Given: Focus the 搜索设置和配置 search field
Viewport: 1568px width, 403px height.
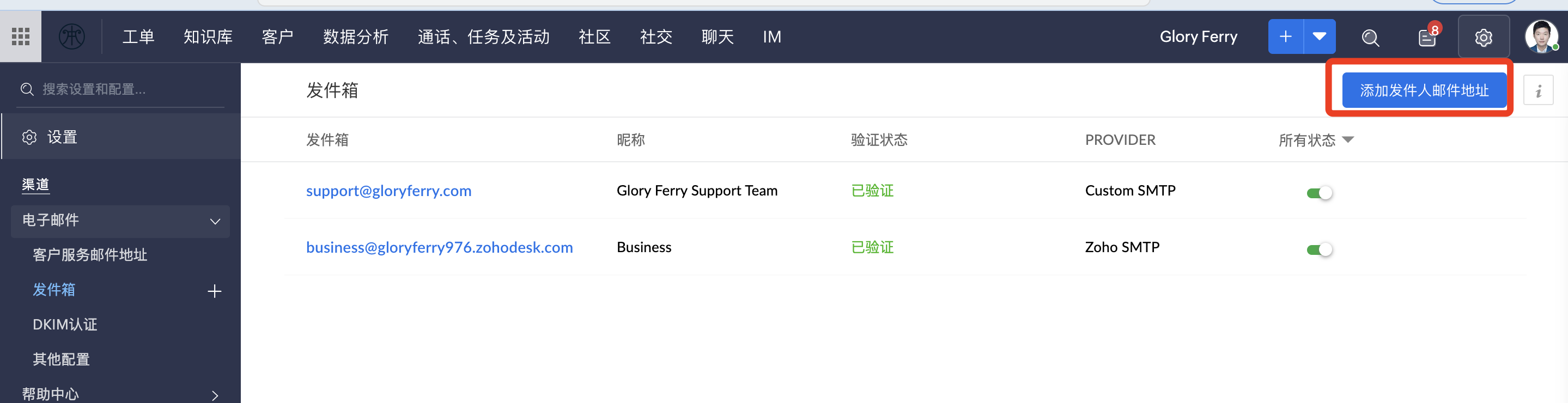Looking at the screenshot, I should coord(128,89).
